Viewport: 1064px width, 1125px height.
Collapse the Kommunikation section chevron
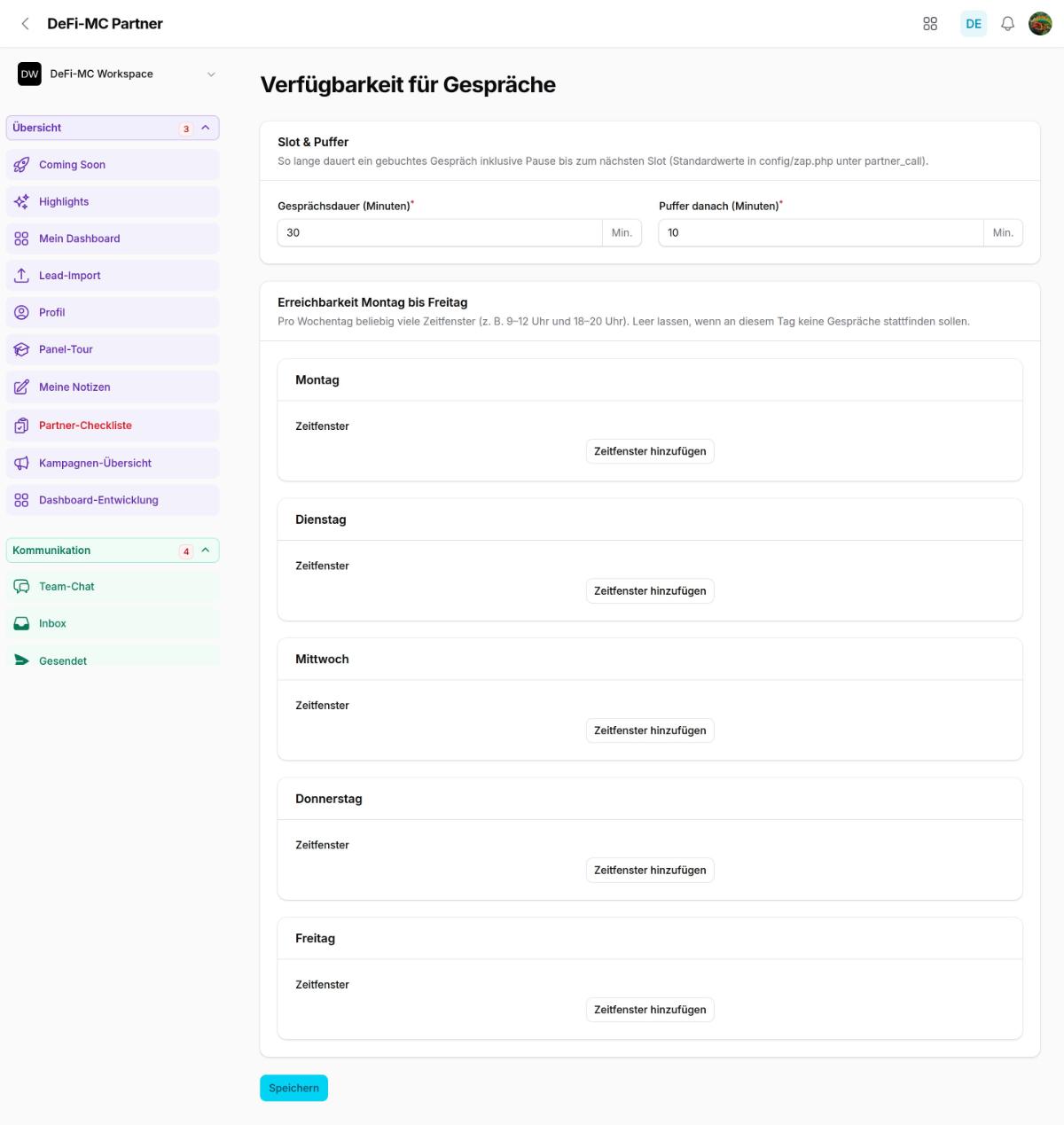(206, 551)
